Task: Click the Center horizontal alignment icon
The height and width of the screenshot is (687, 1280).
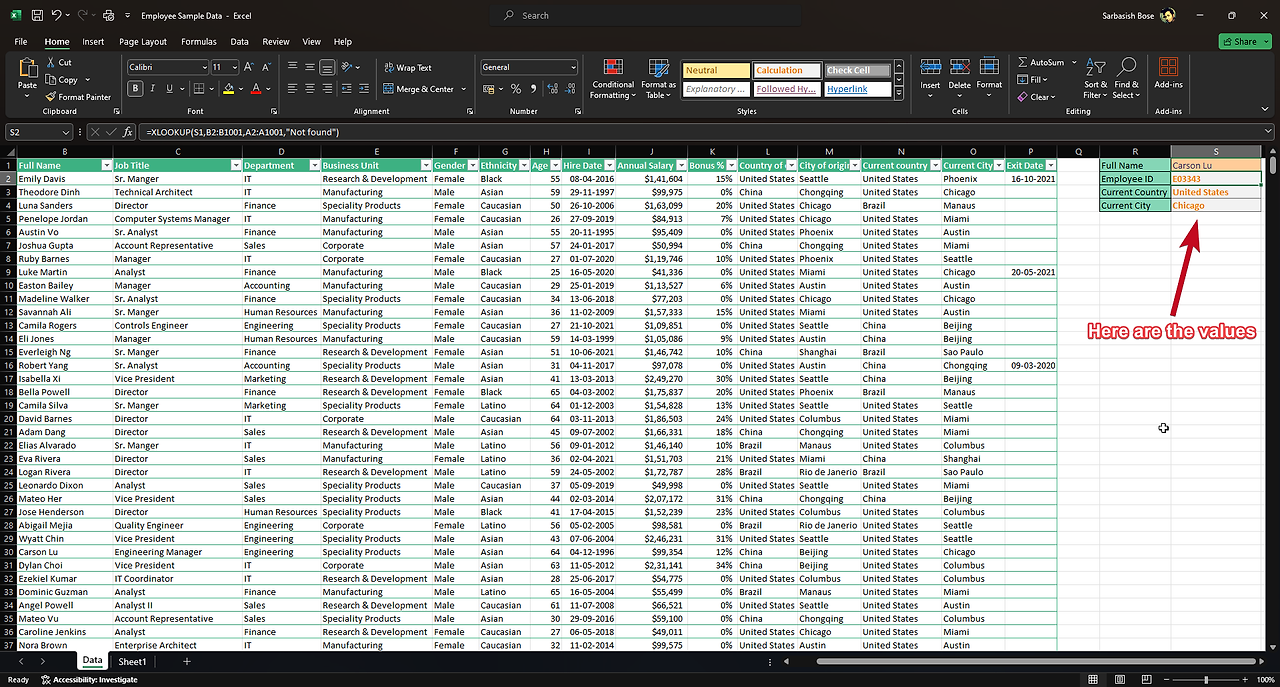Action: pos(310,89)
